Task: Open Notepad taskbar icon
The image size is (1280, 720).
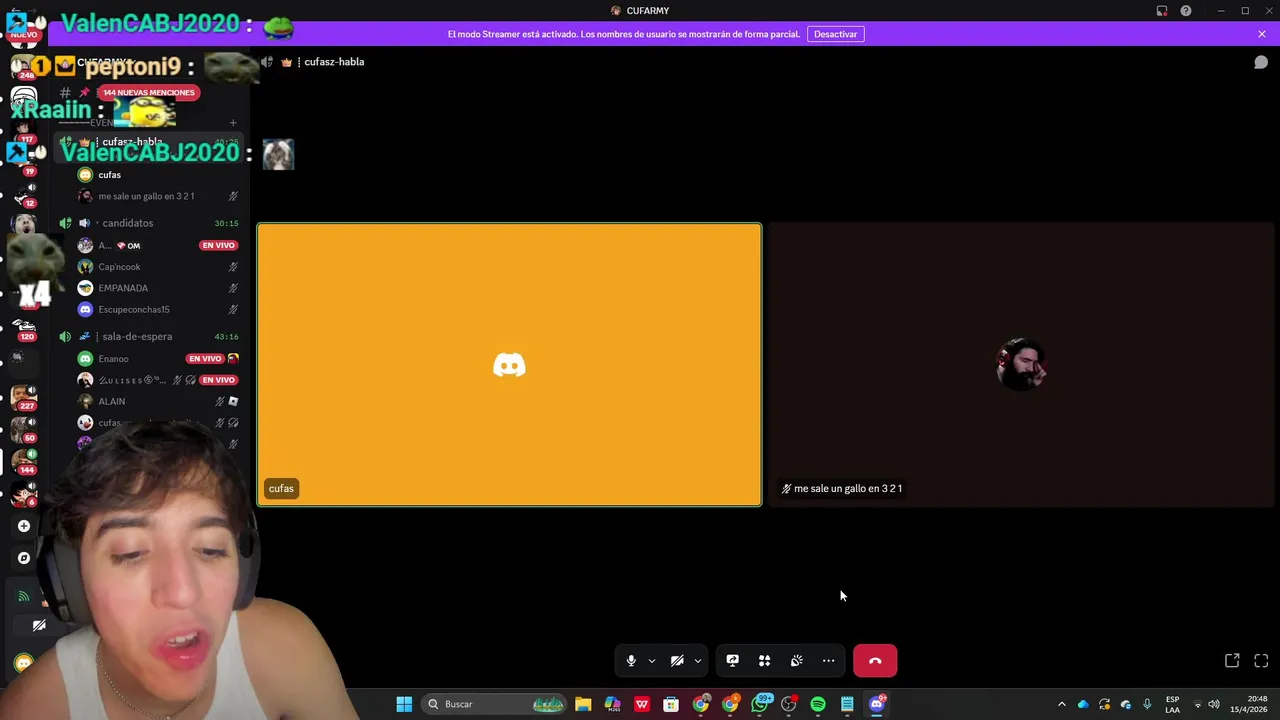Action: [x=847, y=704]
